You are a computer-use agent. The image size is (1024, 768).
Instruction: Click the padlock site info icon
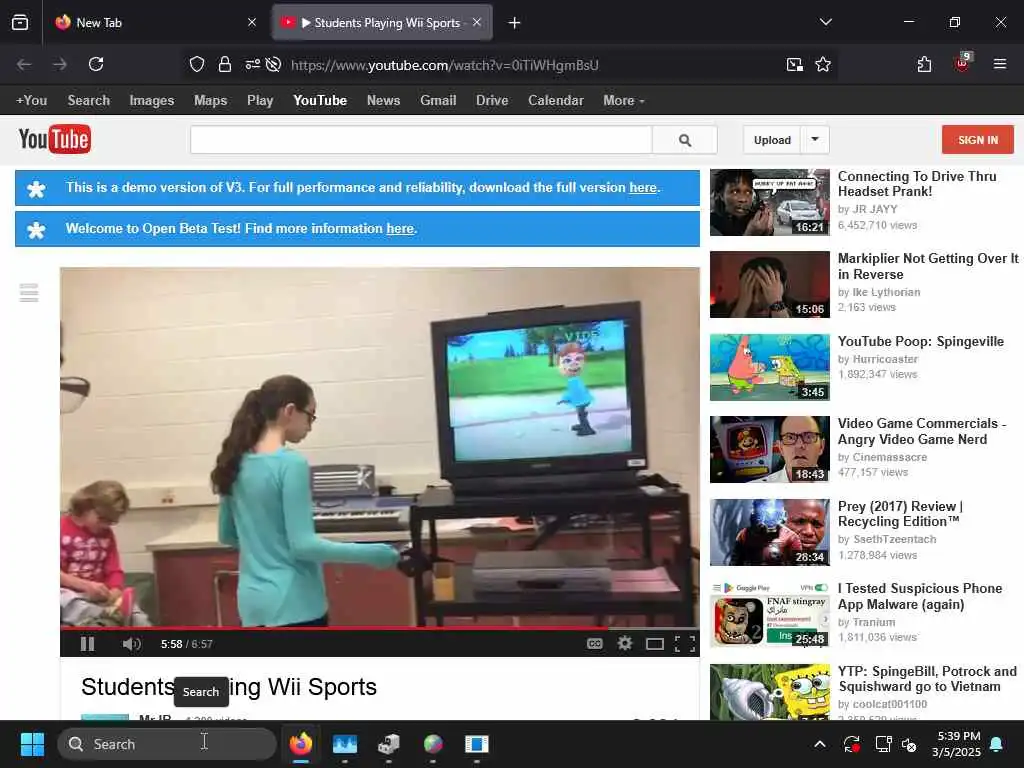point(225,64)
